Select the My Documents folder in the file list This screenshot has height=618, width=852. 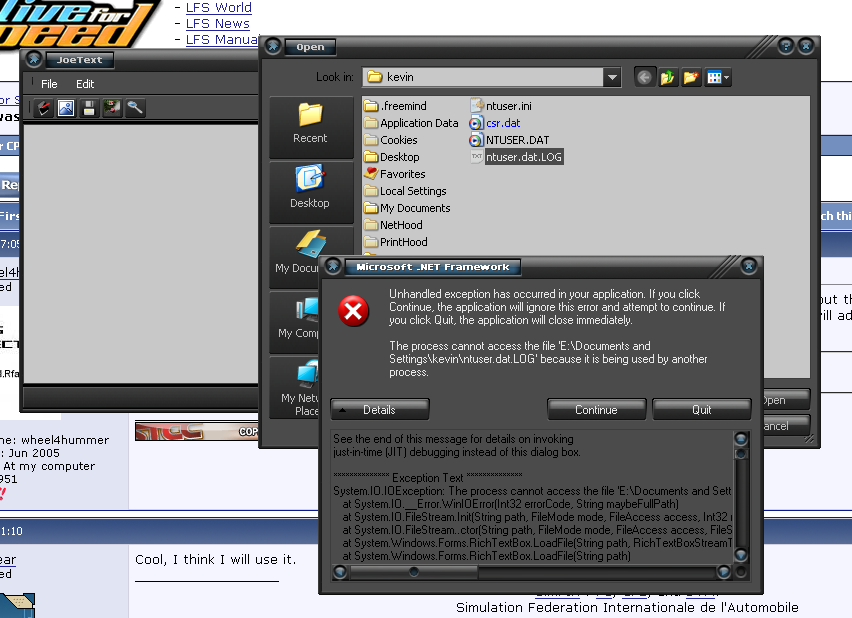tap(408, 208)
